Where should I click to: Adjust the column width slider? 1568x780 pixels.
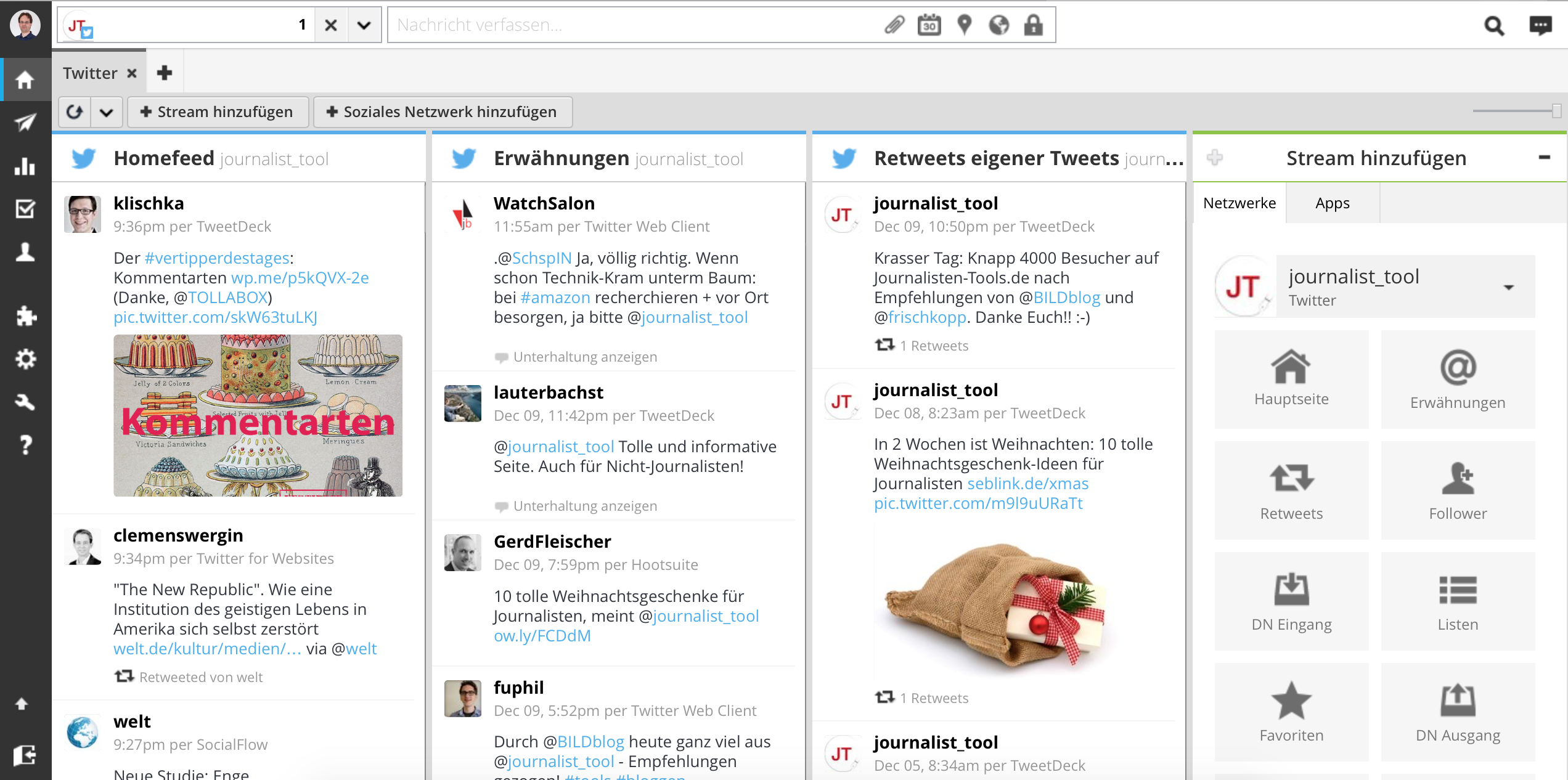[x=1556, y=111]
